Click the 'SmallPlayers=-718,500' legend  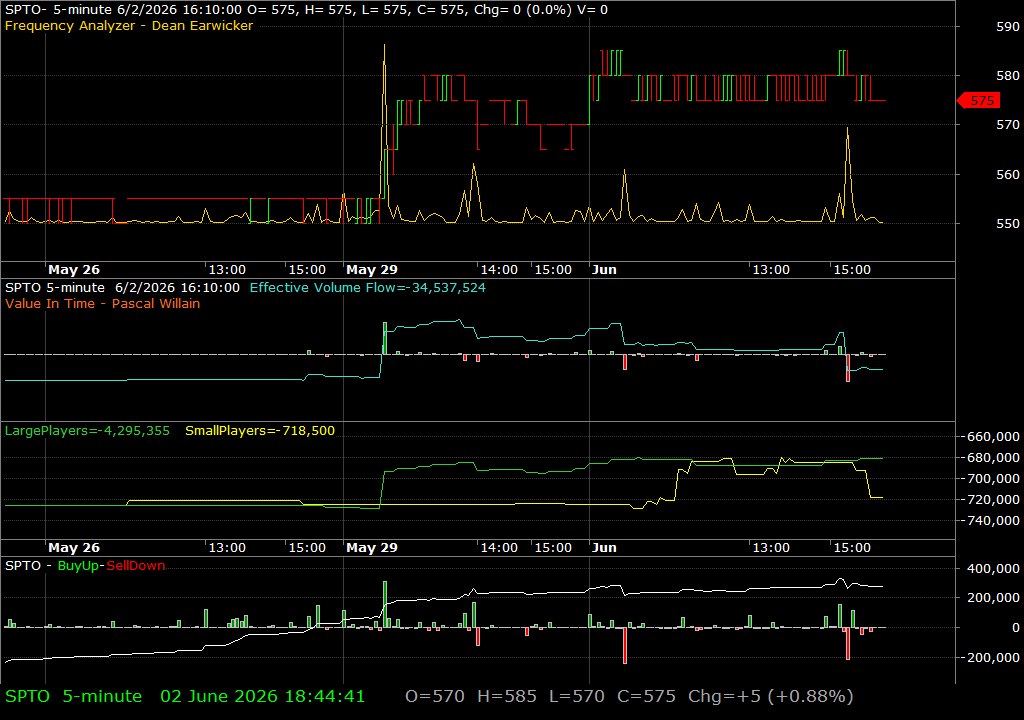click(x=260, y=431)
